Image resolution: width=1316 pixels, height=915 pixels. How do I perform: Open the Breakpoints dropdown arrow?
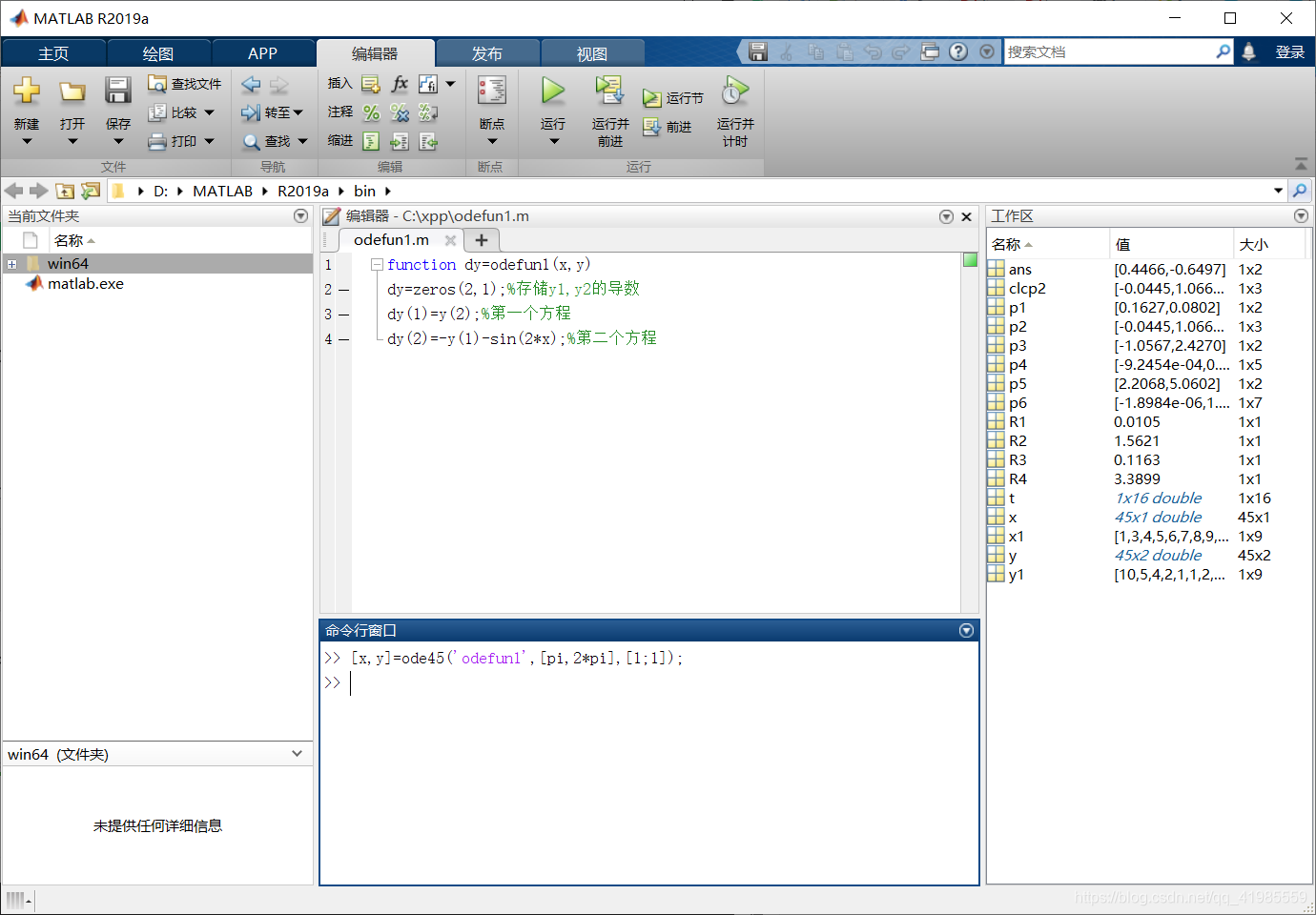[492, 141]
